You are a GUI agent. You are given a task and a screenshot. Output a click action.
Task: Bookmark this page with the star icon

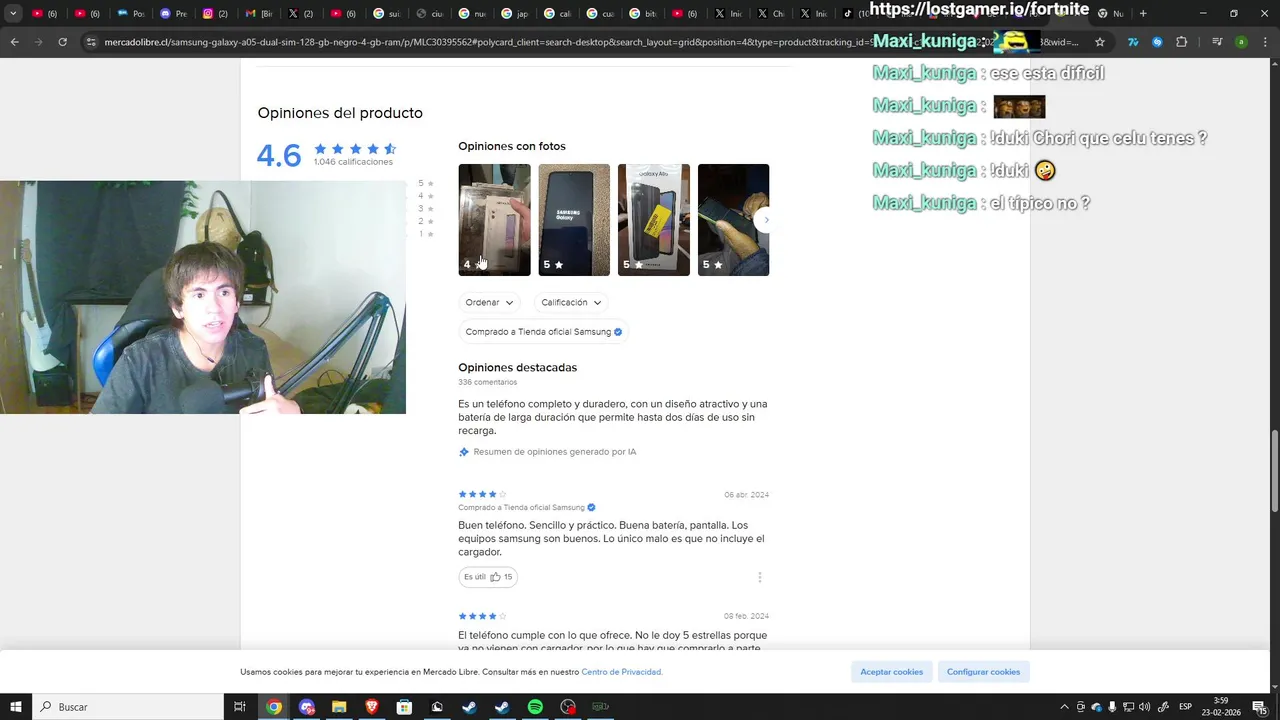[1100, 42]
